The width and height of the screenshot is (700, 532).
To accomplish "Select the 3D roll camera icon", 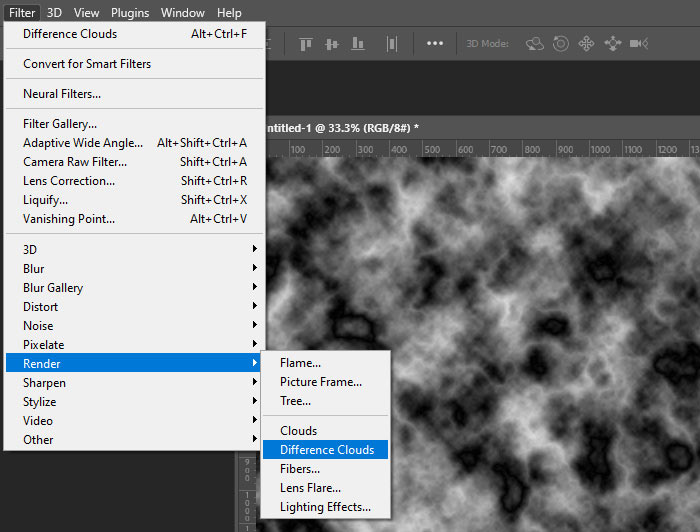I will pos(561,44).
